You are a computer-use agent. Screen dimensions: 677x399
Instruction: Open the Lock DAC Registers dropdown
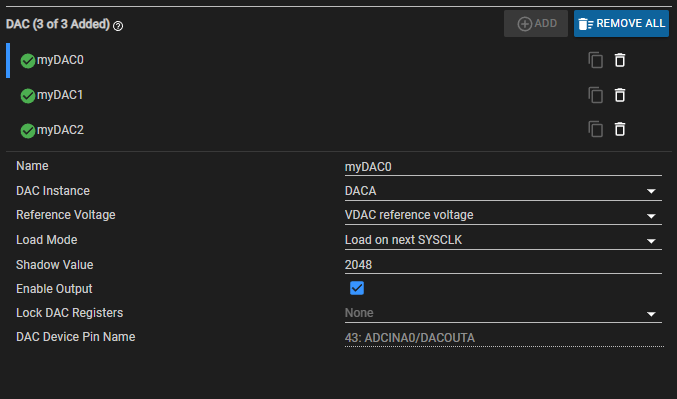point(503,313)
